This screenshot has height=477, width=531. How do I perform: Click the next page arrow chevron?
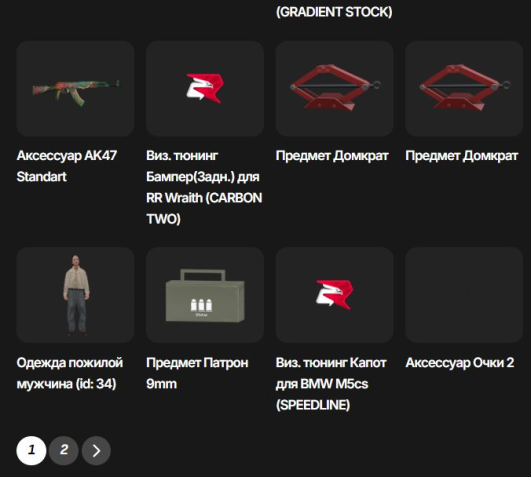[96, 451]
